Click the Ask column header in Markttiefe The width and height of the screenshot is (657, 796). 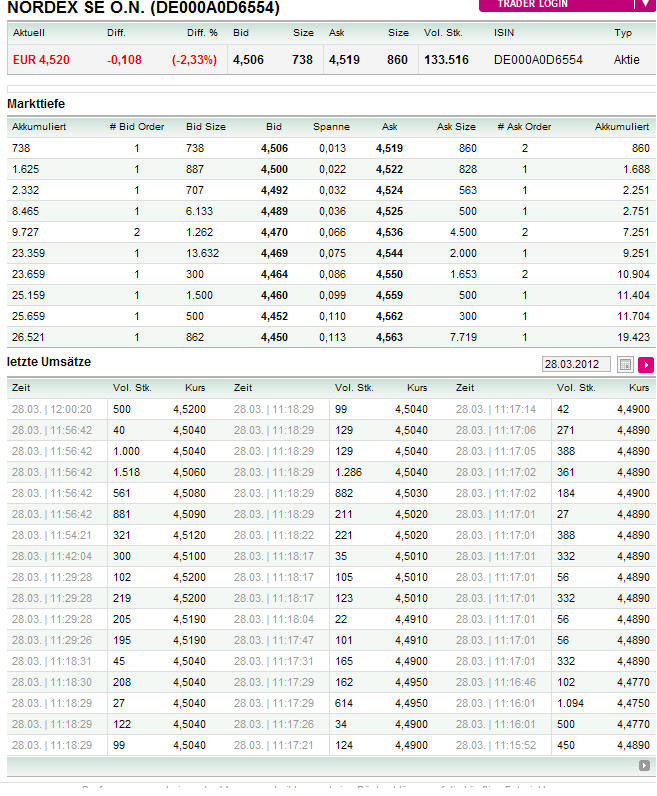pos(389,127)
